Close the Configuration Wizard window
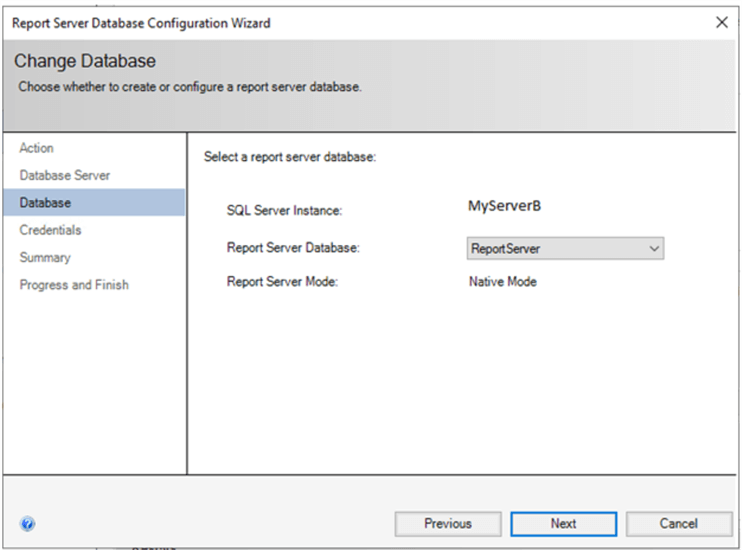 (722, 22)
